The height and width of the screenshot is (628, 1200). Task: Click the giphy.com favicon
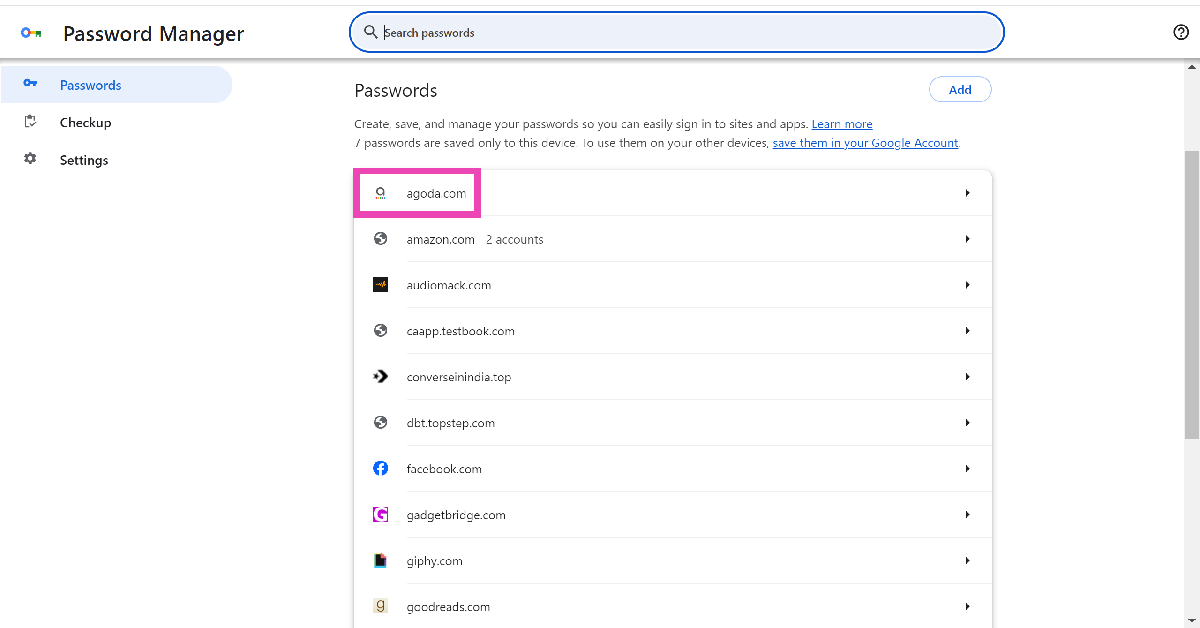tap(380, 561)
